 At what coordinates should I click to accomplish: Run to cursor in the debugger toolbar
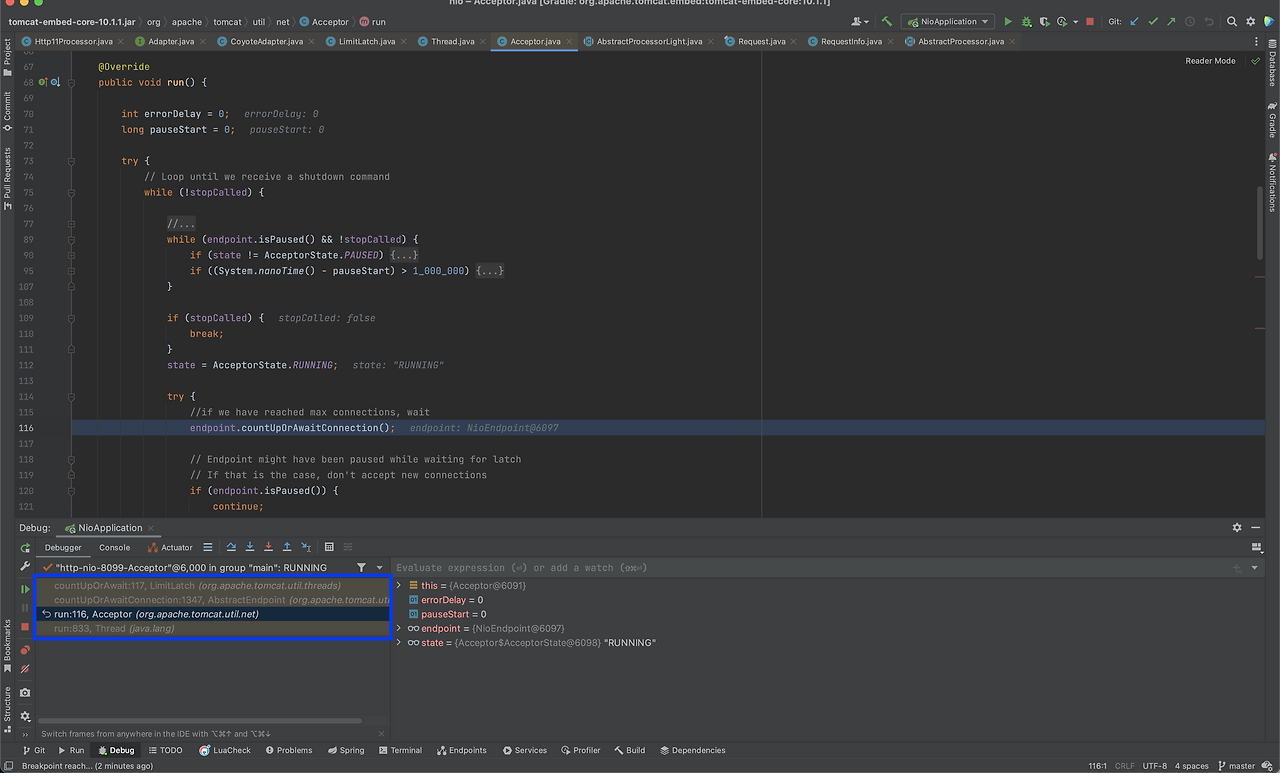tap(305, 547)
